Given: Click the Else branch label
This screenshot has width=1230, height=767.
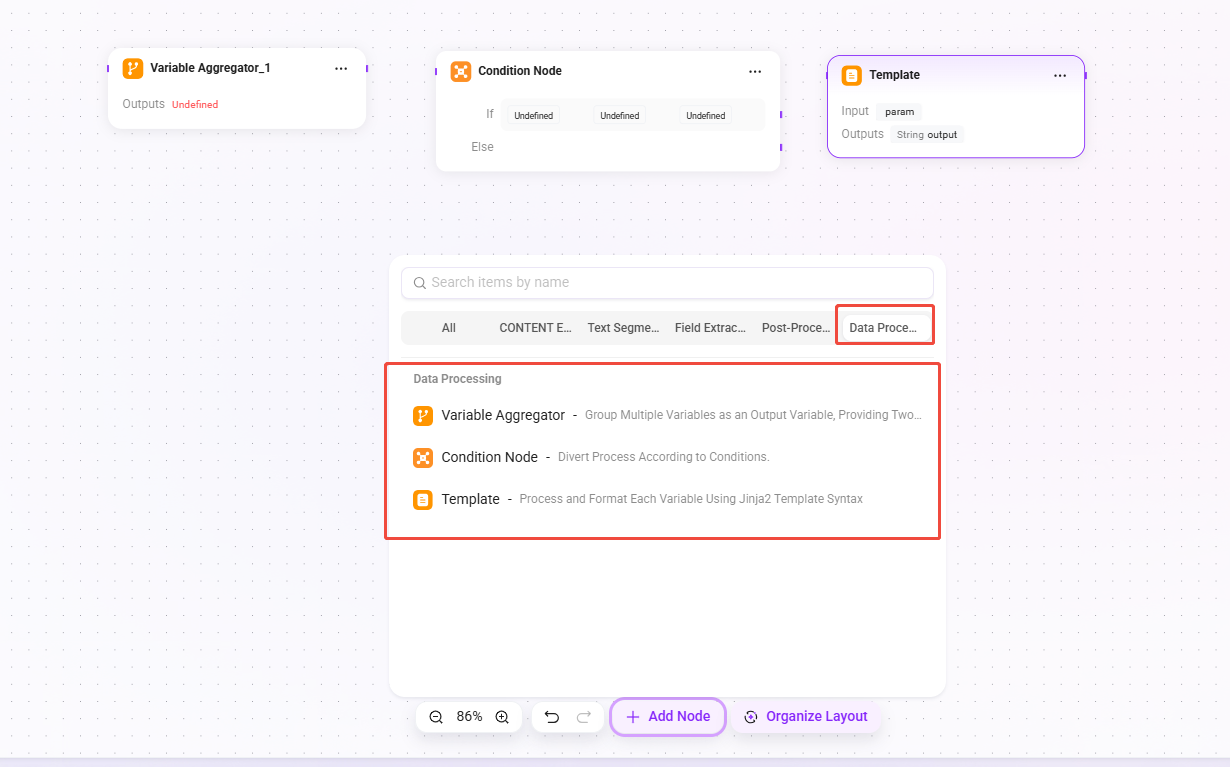Looking at the screenshot, I should click(x=482, y=147).
